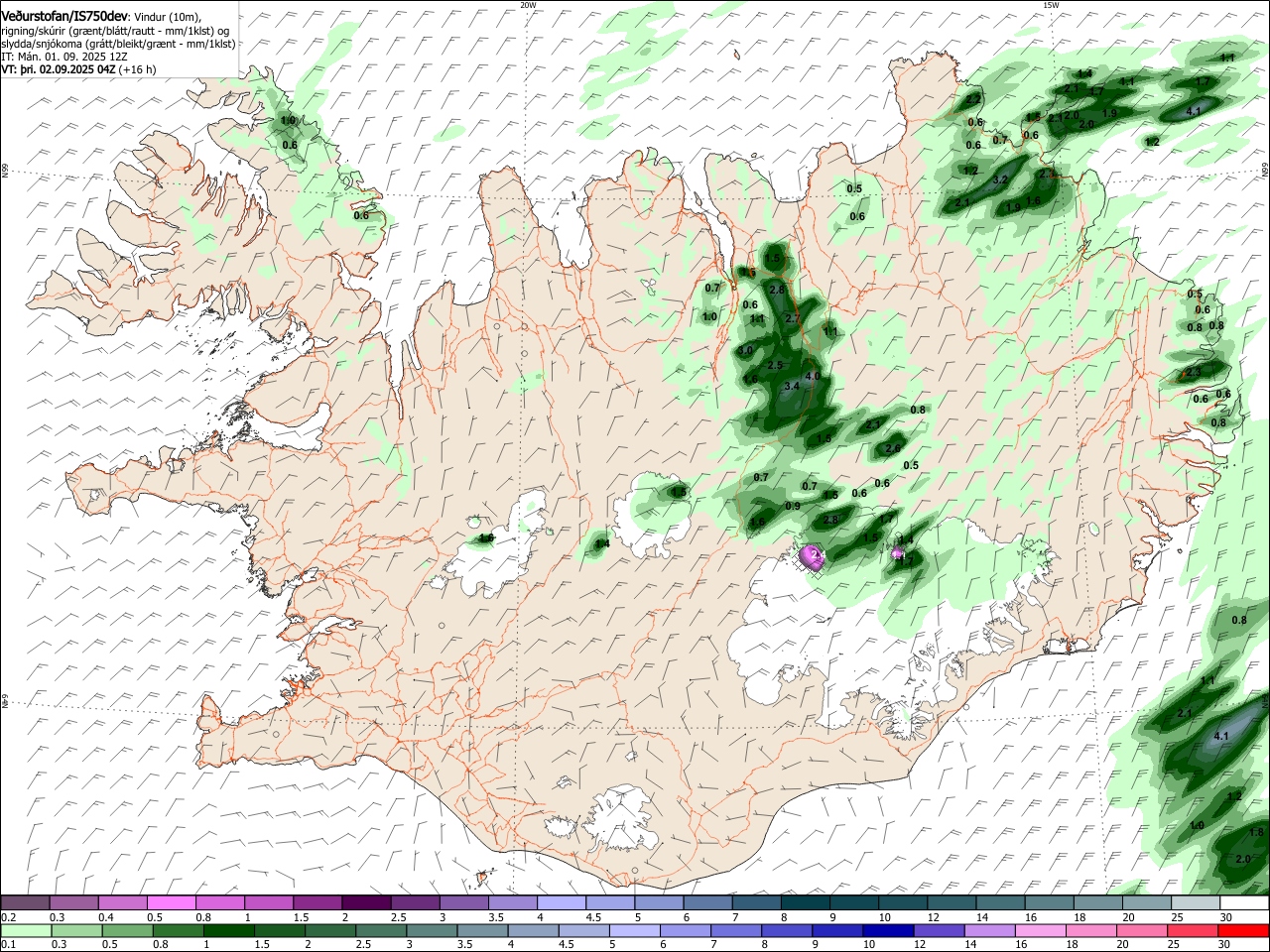The image size is (1270, 952).
Task: Pick the darkest green lower swatch labeled 1
Action: pyautogui.click(x=228, y=930)
